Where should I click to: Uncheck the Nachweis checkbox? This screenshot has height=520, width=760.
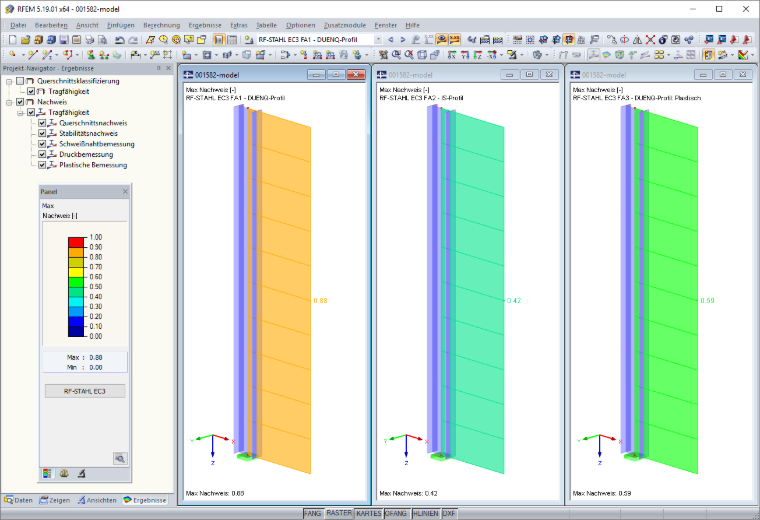click(20, 102)
